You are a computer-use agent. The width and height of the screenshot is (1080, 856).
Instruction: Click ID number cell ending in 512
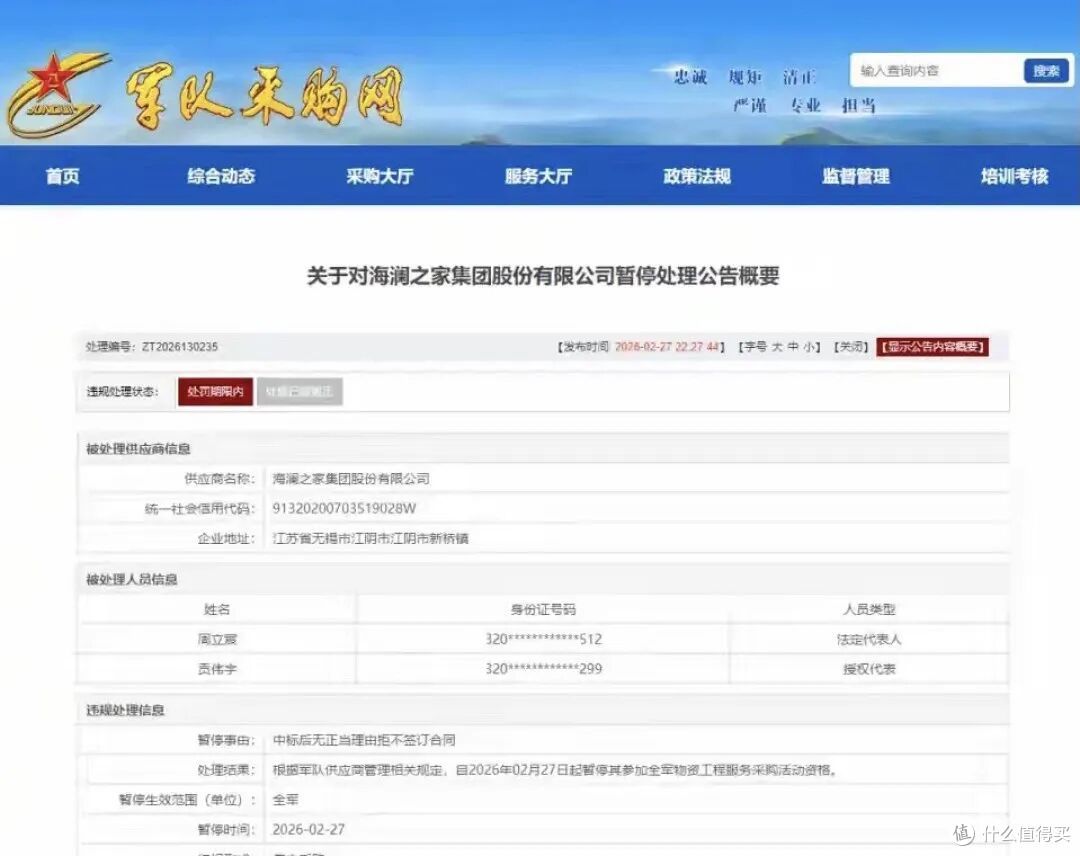543,639
